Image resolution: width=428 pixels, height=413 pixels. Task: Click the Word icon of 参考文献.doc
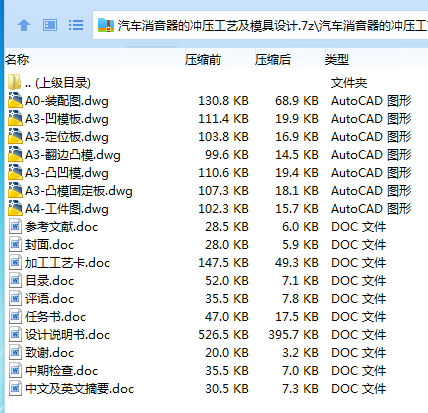click(x=15, y=226)
